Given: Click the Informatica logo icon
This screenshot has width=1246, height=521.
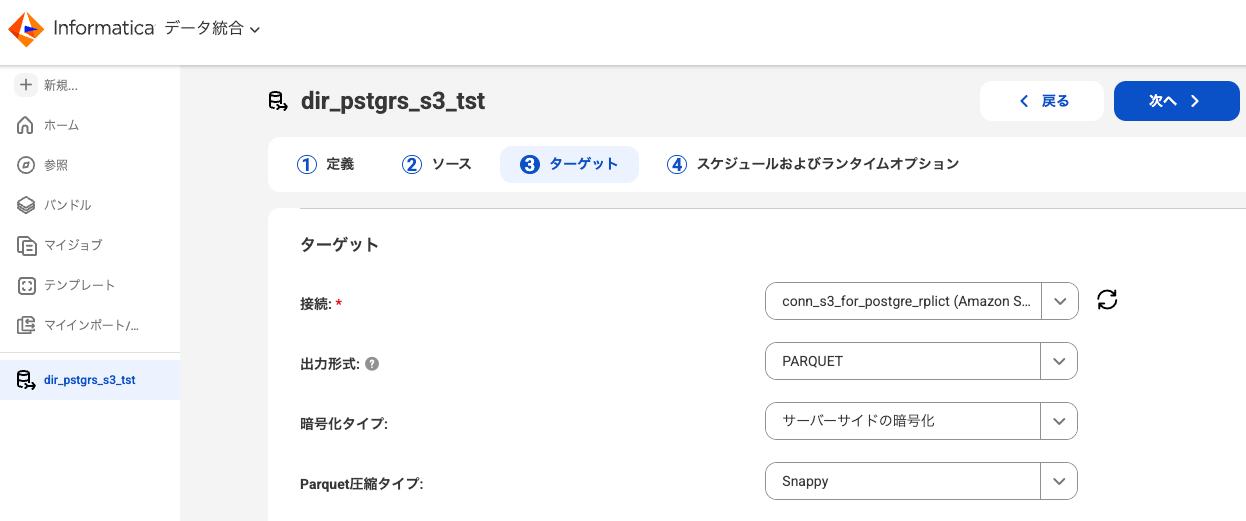Looking at the screenshot, I should pyautogui.click(x=26, y=30).
